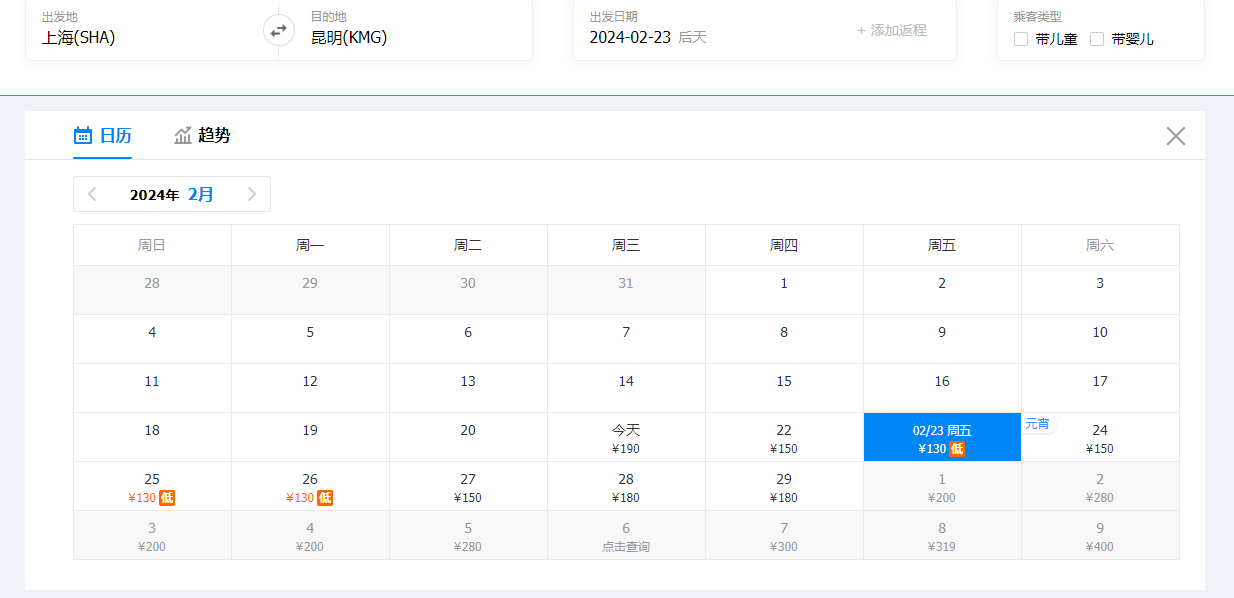Swap departure and destination cities
The width and height of the screenshot is (1234, 598).
pos(279,30)
